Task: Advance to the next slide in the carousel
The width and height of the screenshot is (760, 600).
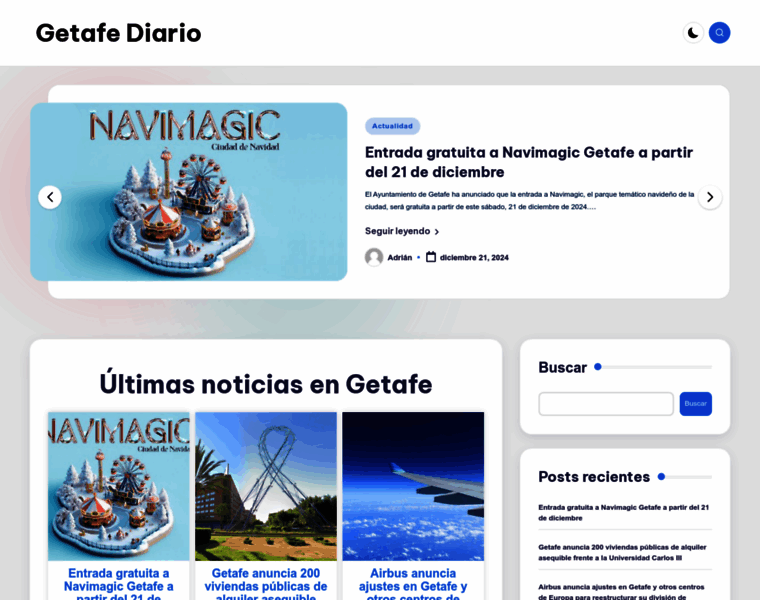Action: pyautogui.click(x=710, y=197)
